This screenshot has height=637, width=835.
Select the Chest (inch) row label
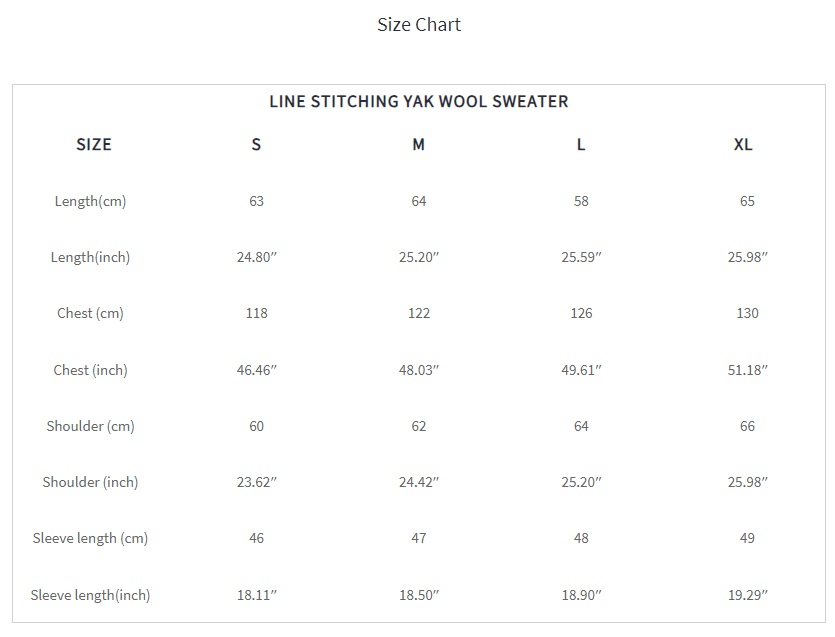(90, 370)
